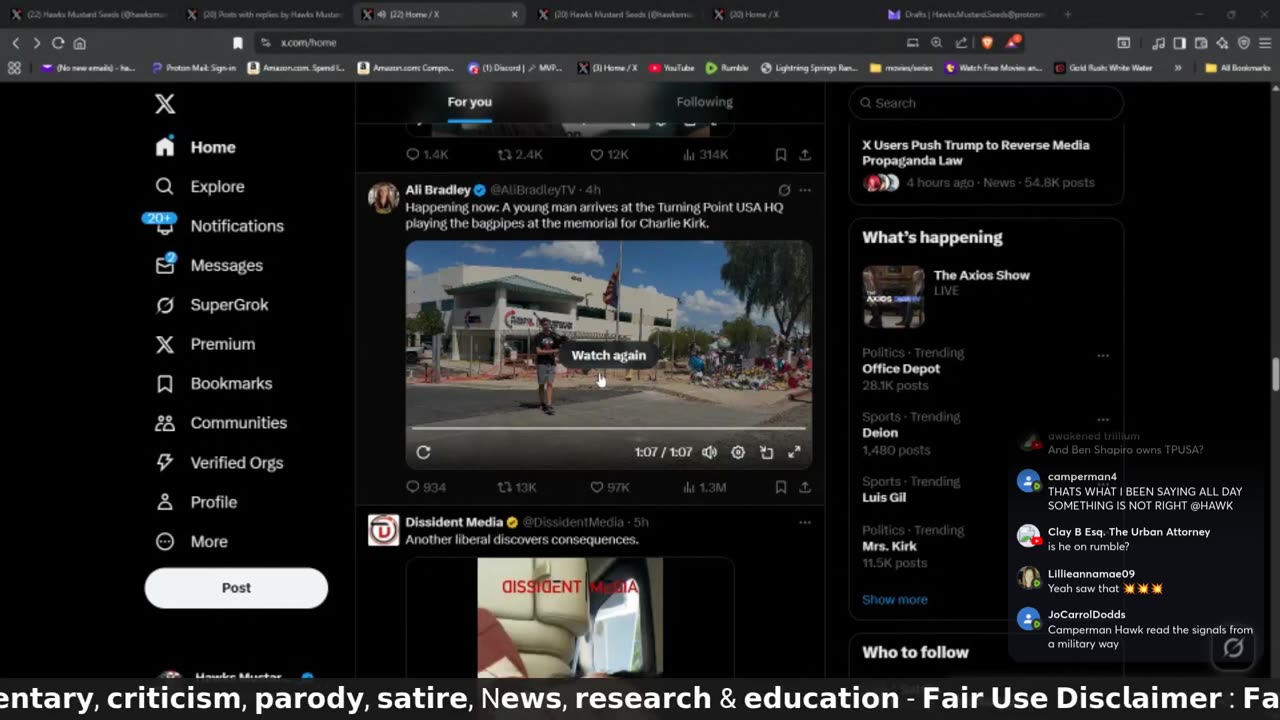View analytics for Ali Bradley's post (1.3M)
The width and height of the screenshot is (1280, 720).
click(x=703, y=487)
